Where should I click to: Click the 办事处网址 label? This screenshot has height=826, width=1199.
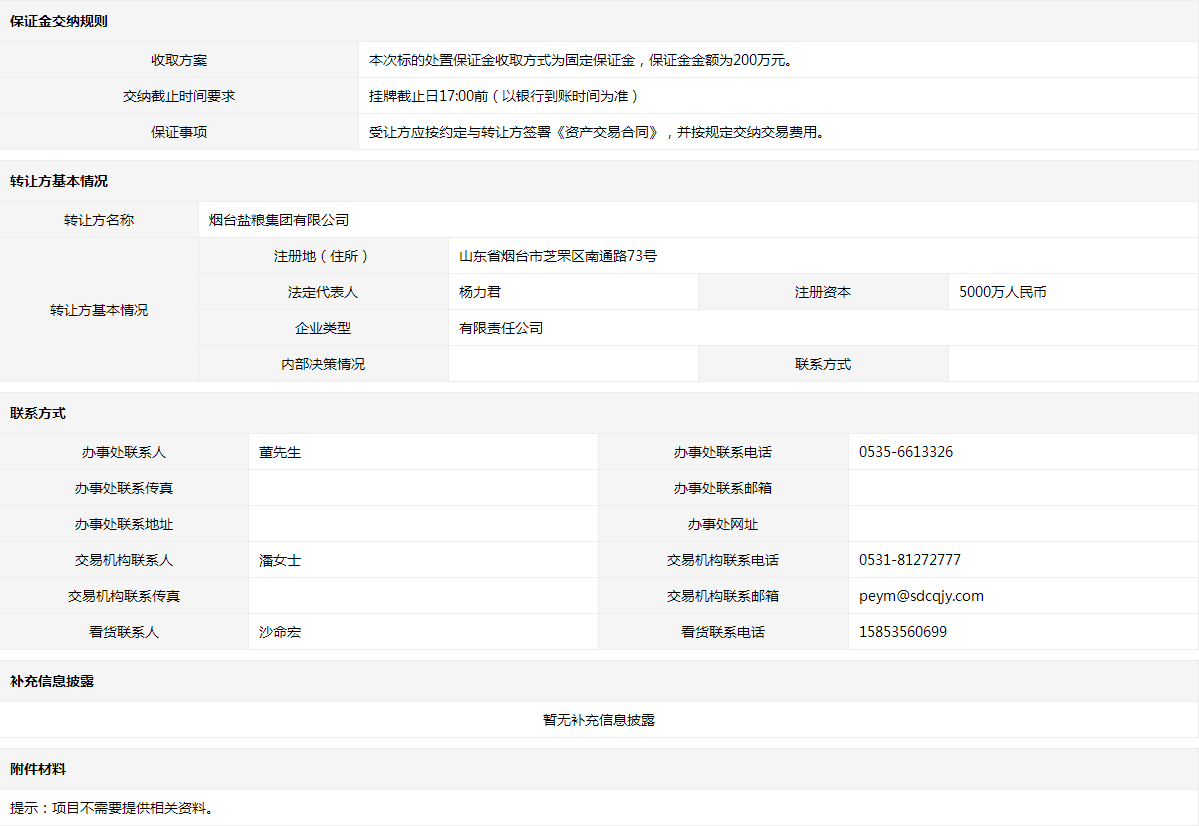coord(723,524)
